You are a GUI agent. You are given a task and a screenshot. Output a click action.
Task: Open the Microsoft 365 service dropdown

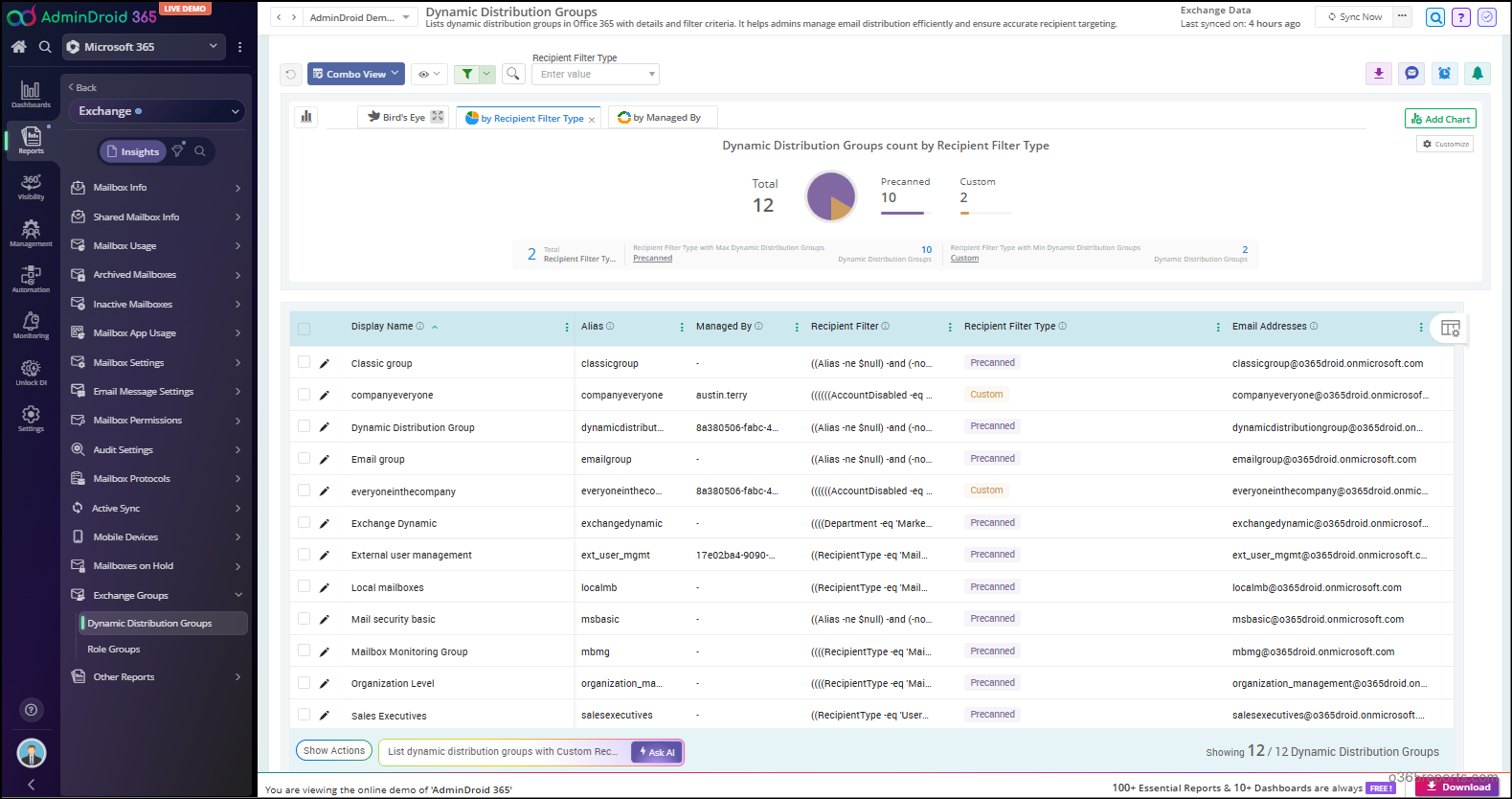click(144, 46)
